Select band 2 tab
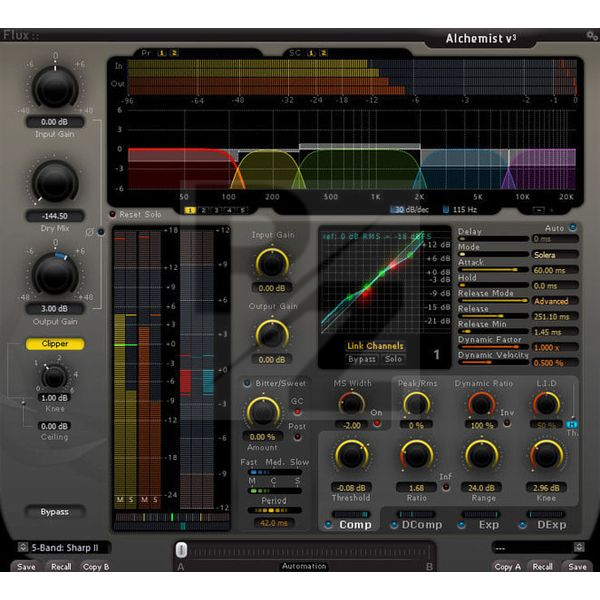Viewport: 600px width, 600px height. coord(204,210)
